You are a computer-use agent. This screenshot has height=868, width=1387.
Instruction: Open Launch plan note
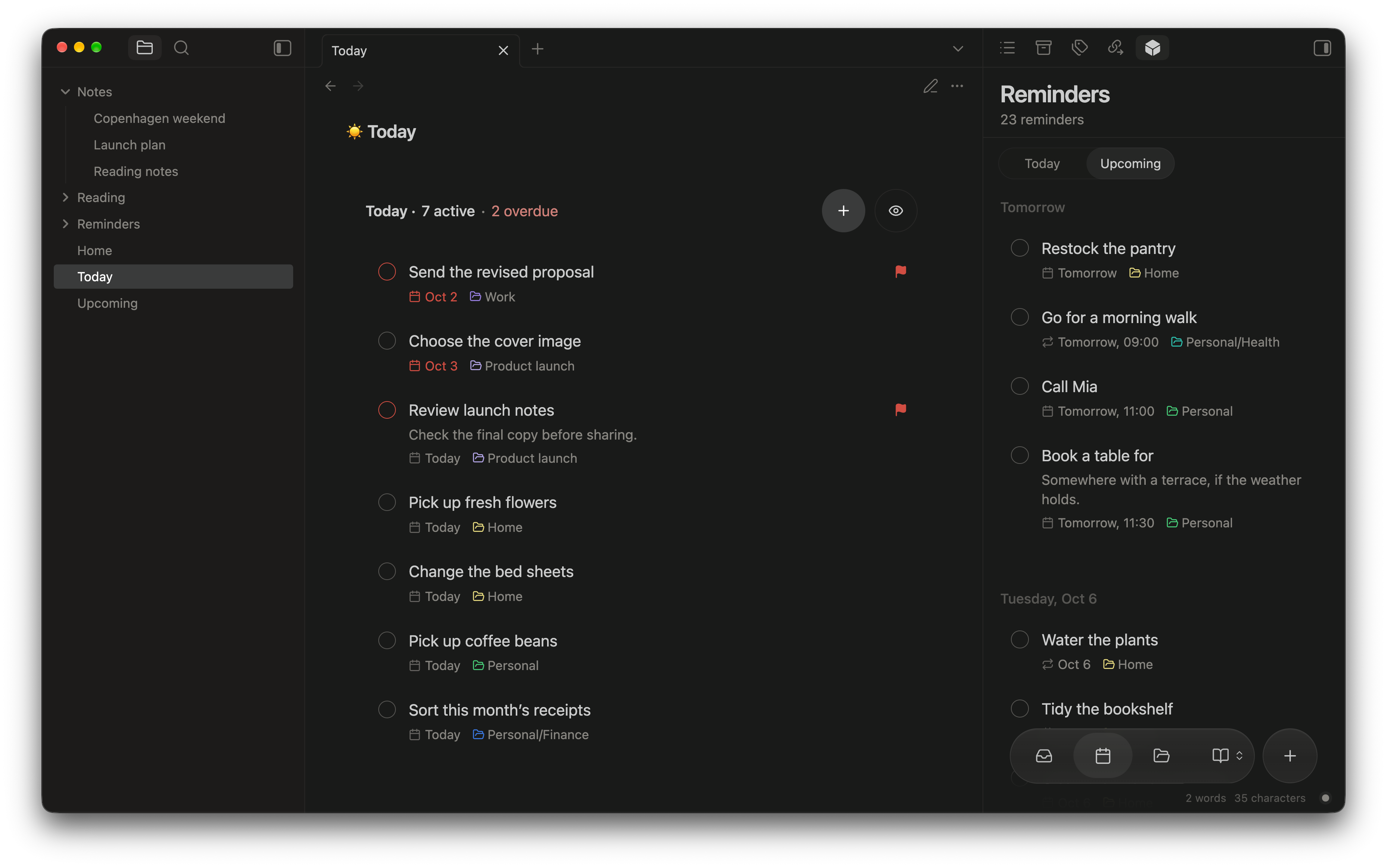129,145
